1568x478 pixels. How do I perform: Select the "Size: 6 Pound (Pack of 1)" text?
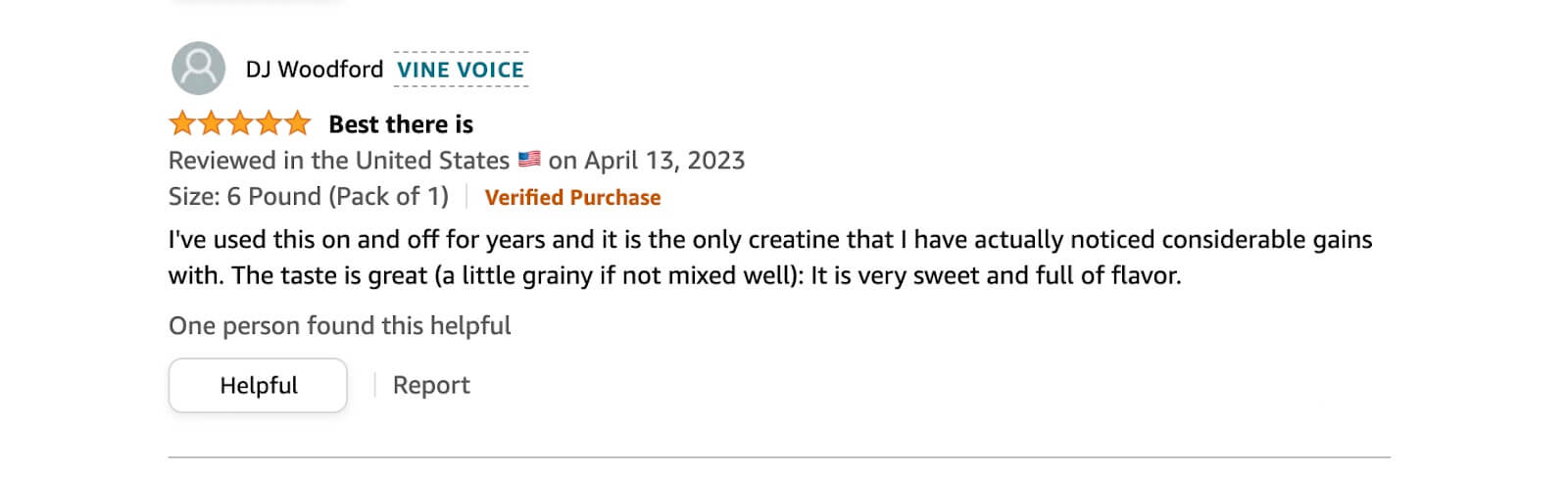309,197
